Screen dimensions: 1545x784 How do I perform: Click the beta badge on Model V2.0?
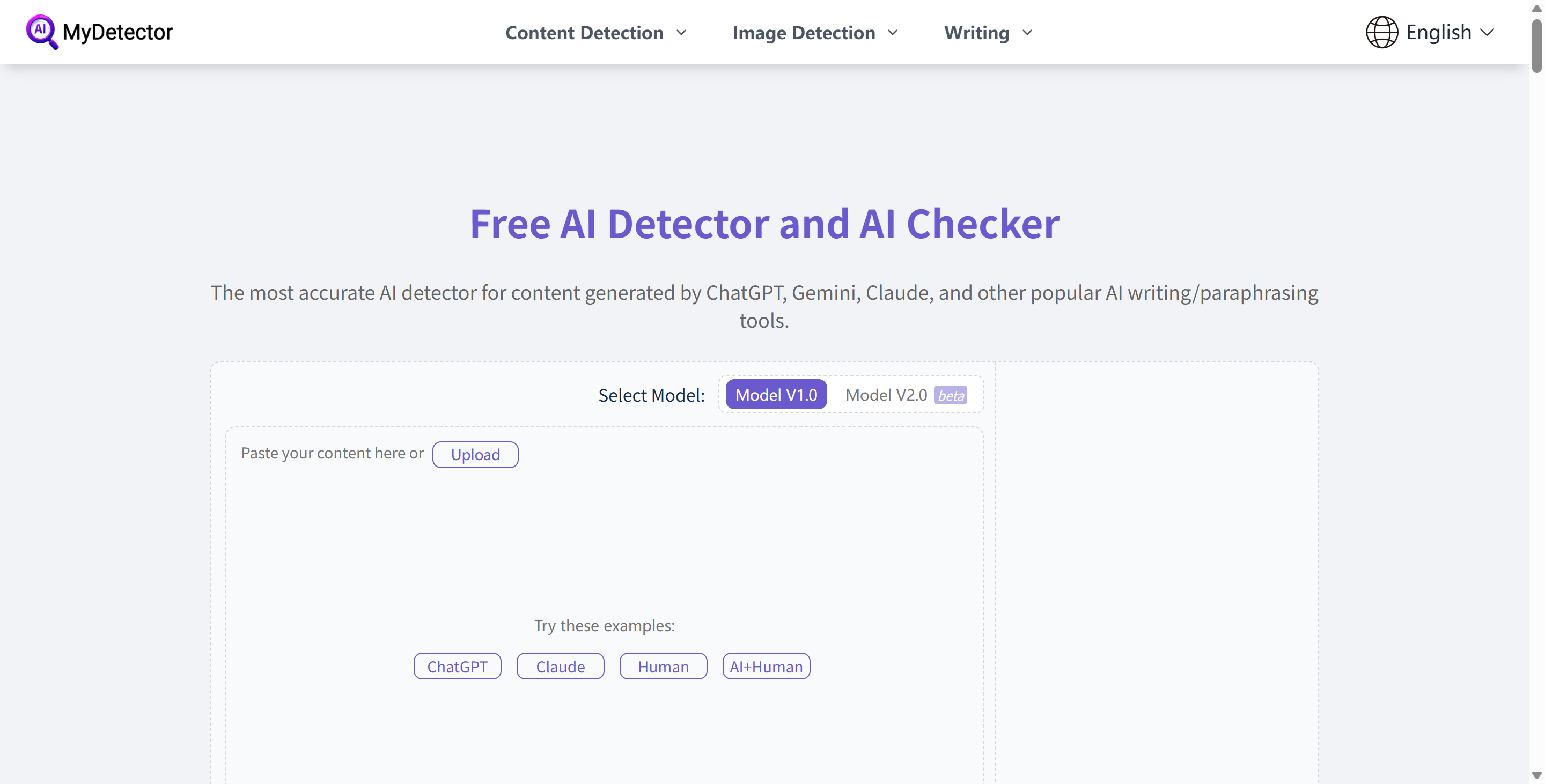[x=952, y=396]
